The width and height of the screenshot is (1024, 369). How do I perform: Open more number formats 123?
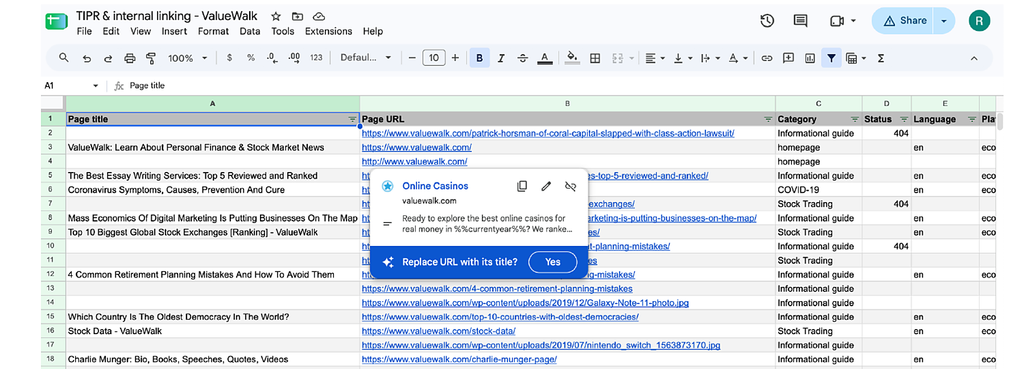(316, 58)
